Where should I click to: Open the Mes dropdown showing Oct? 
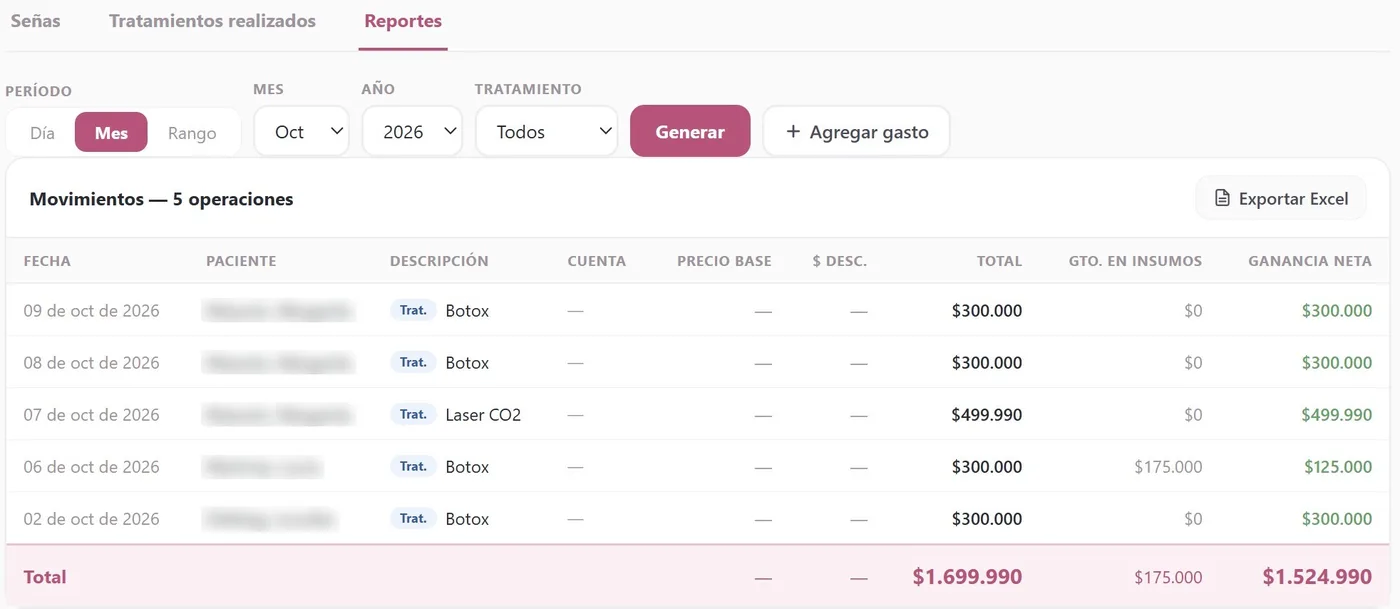click(x=301, y=131)
